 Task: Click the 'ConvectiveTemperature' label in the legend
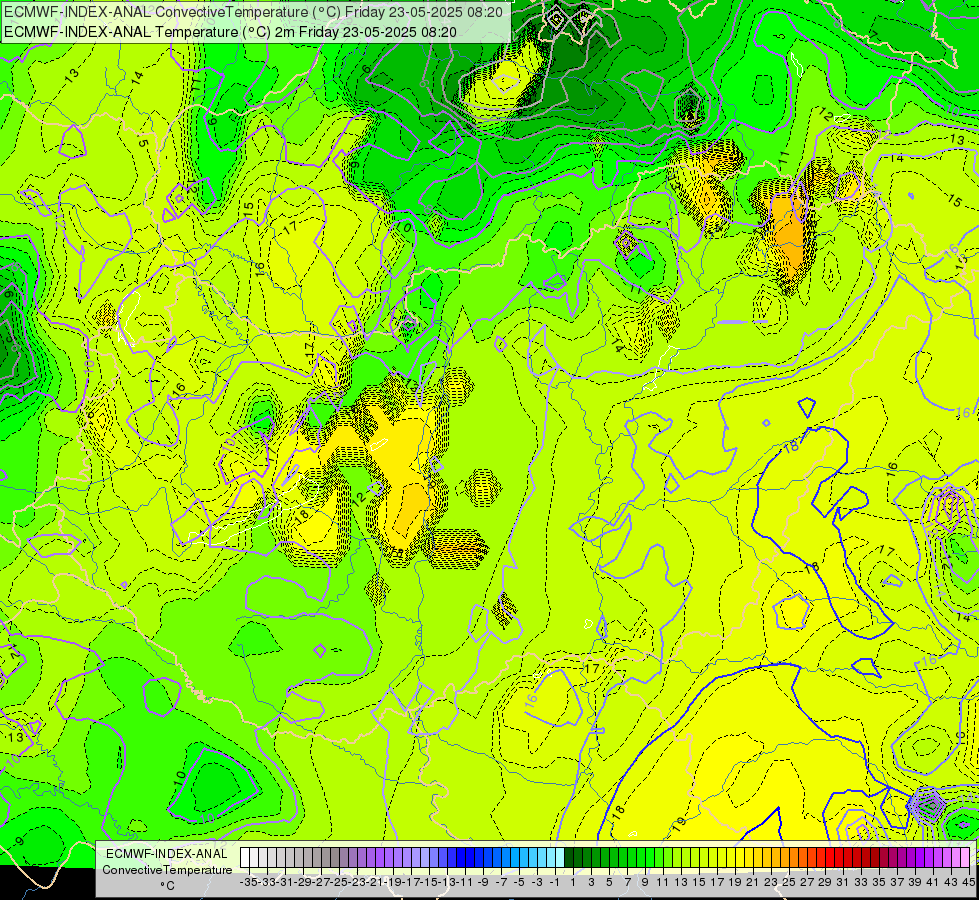tap(167, 869)
